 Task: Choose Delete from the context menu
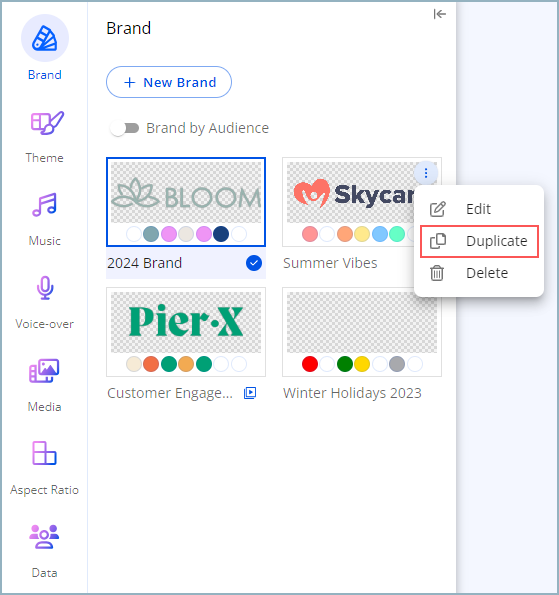point(479,273)
